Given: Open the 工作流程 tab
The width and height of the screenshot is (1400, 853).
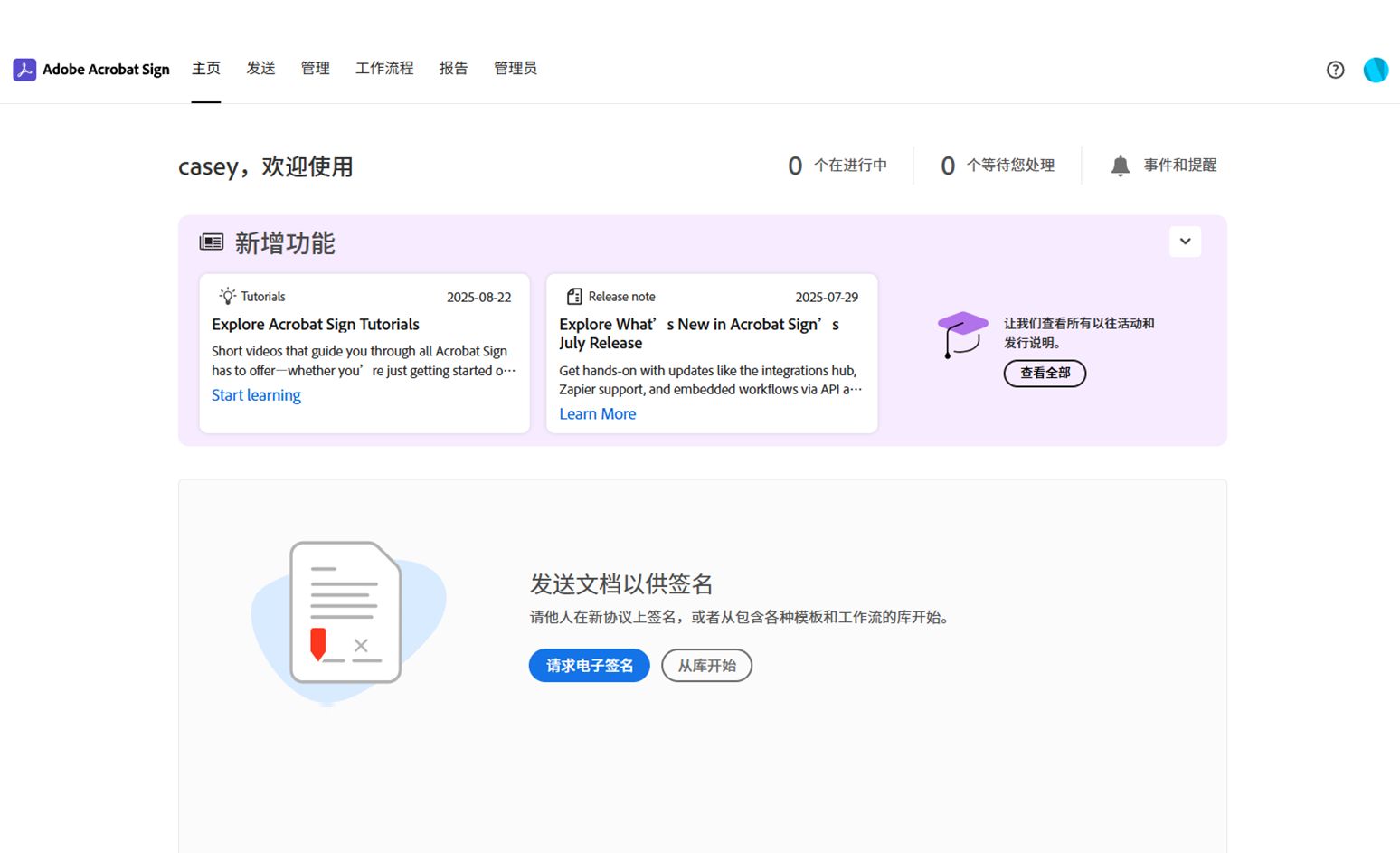Looking at the screenshot, I should [x=384, y=69].
